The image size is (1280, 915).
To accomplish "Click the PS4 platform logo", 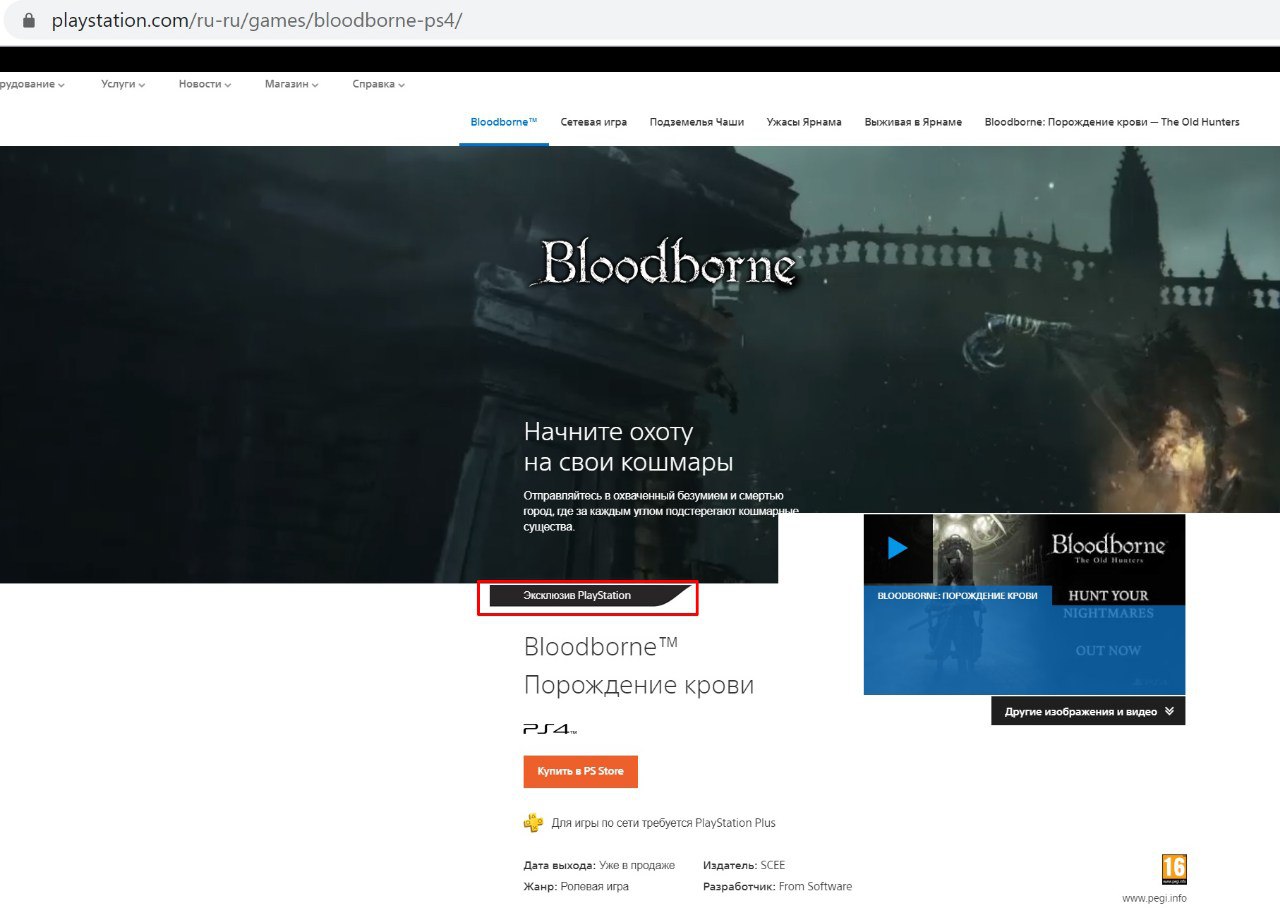I will click(x=550, y=729).
